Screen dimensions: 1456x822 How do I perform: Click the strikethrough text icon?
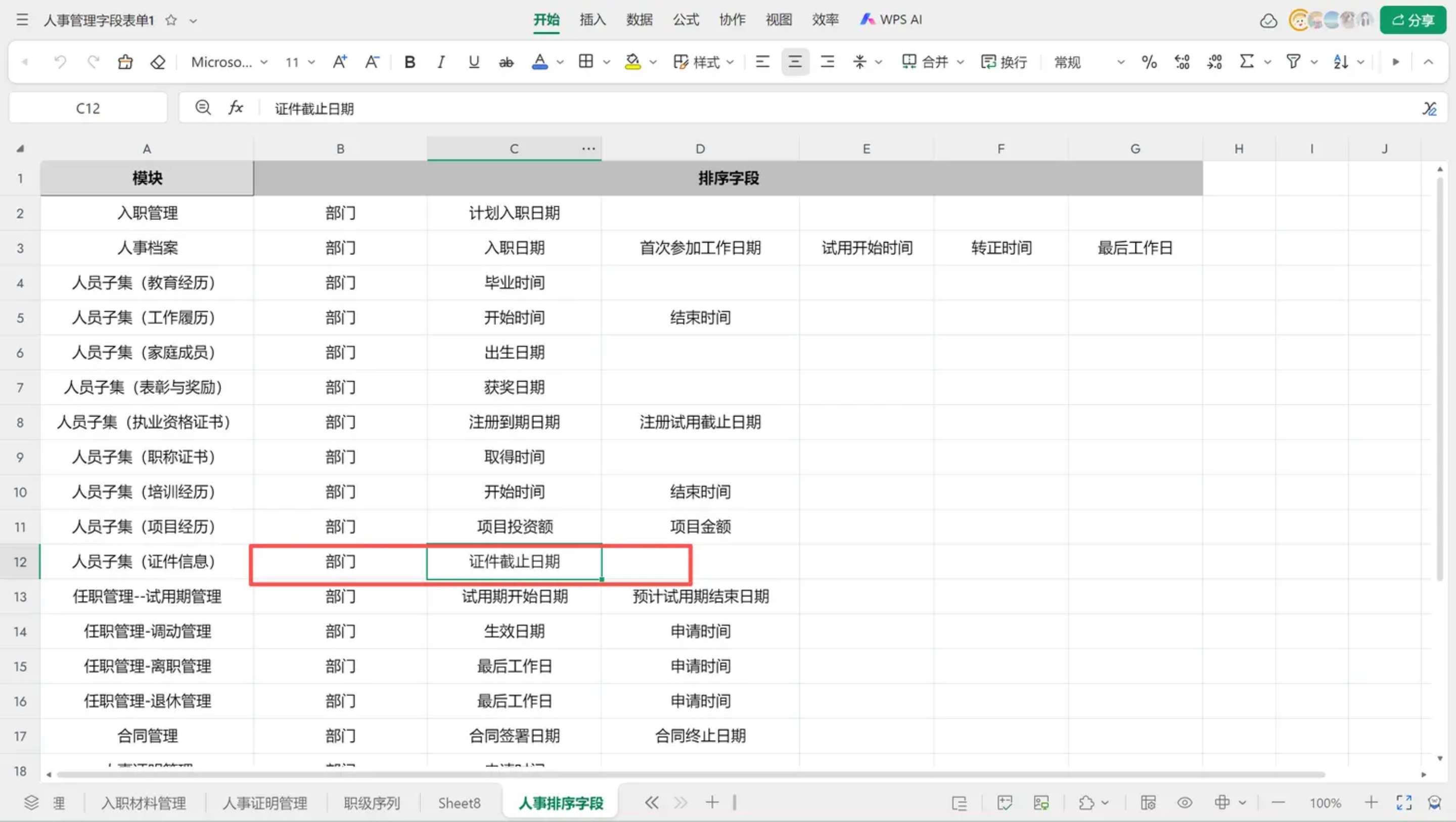(x=506, y=62)
